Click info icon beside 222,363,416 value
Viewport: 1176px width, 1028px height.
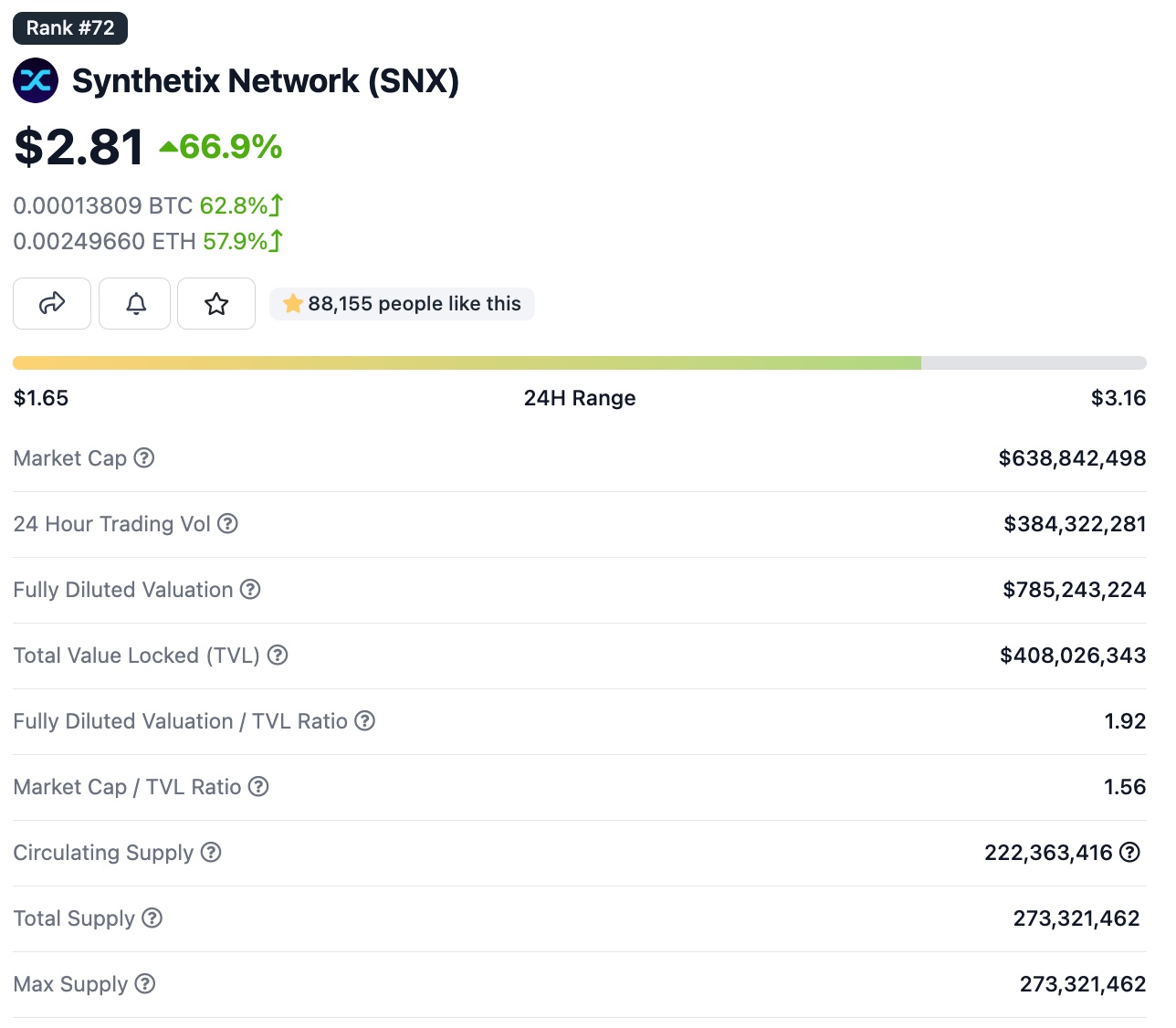coord(1130,852)
